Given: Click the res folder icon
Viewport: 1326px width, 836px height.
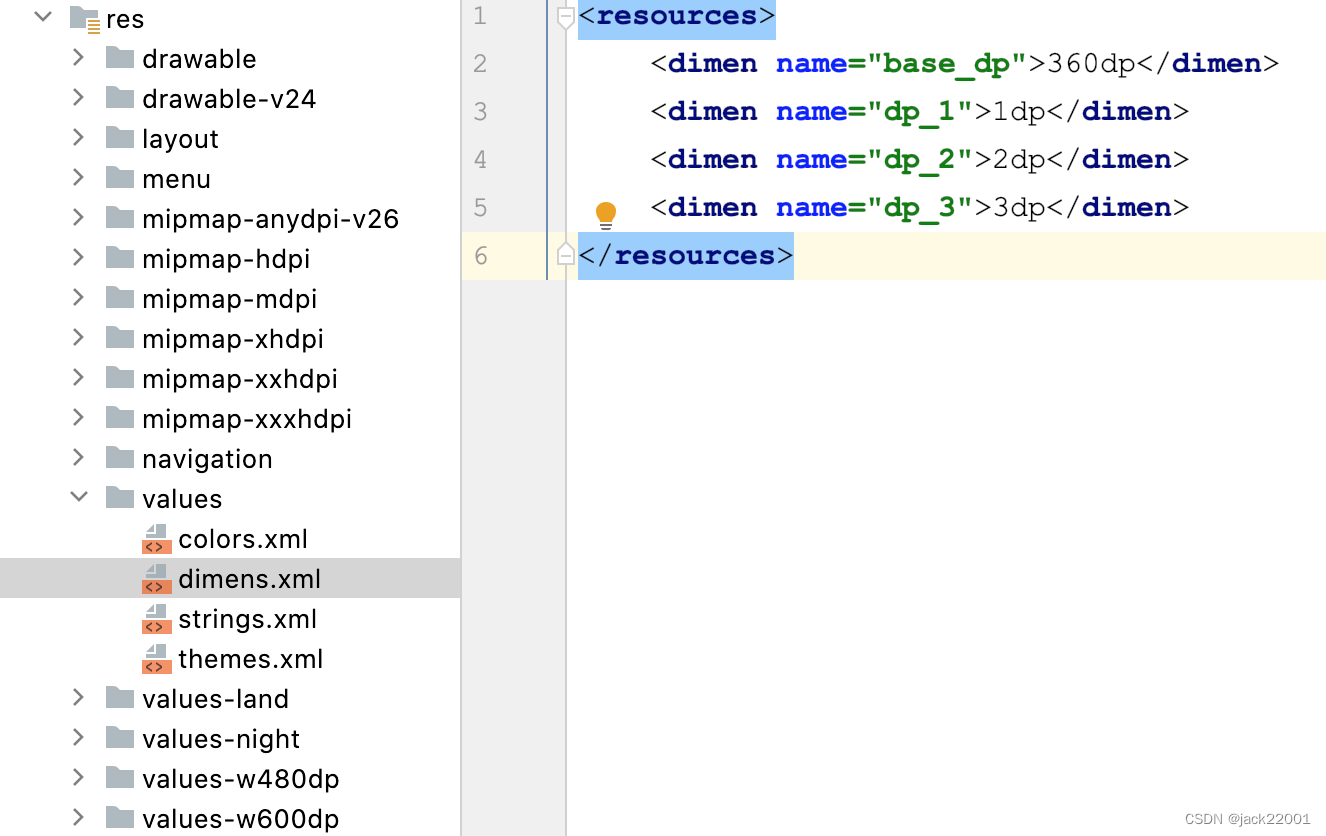Looking at the screenshot, I should [85, 19].
